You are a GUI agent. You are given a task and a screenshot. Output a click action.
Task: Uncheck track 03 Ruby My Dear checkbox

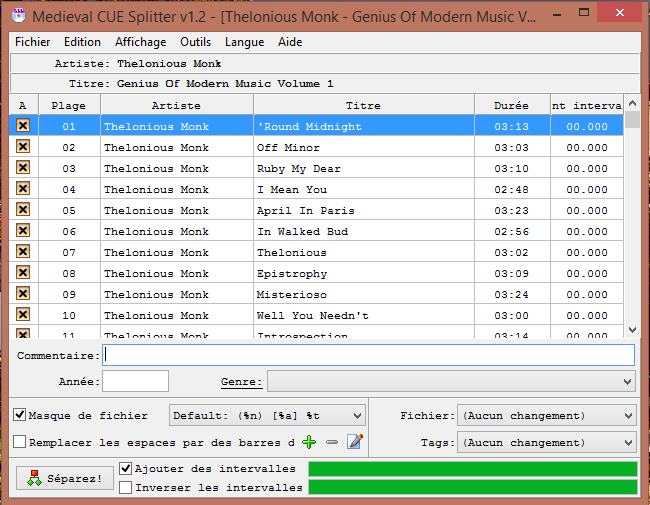click(23, 168)
